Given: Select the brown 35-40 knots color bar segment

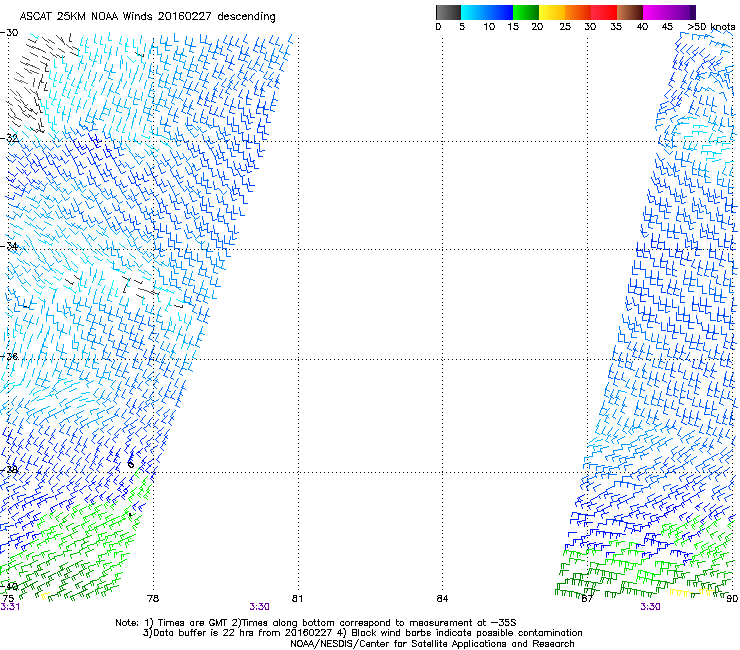Looking at the screenshot, I should pyautogui.click(x=630, y=12).
